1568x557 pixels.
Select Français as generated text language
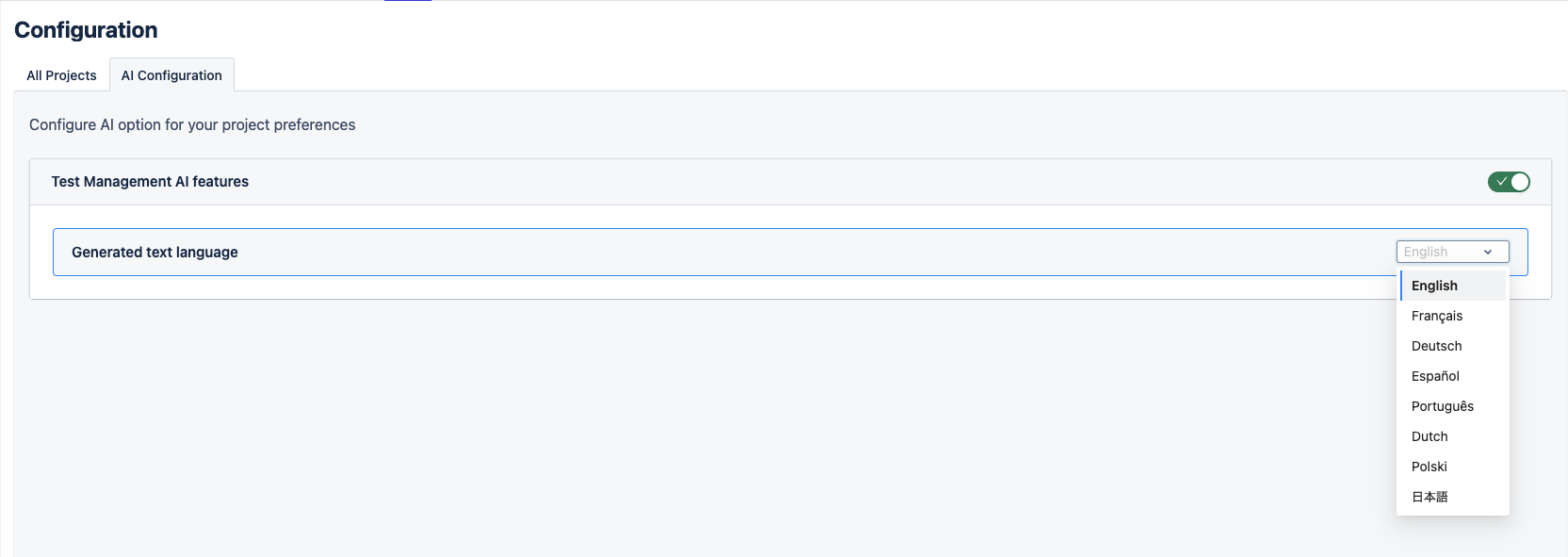coord(1437,316)
